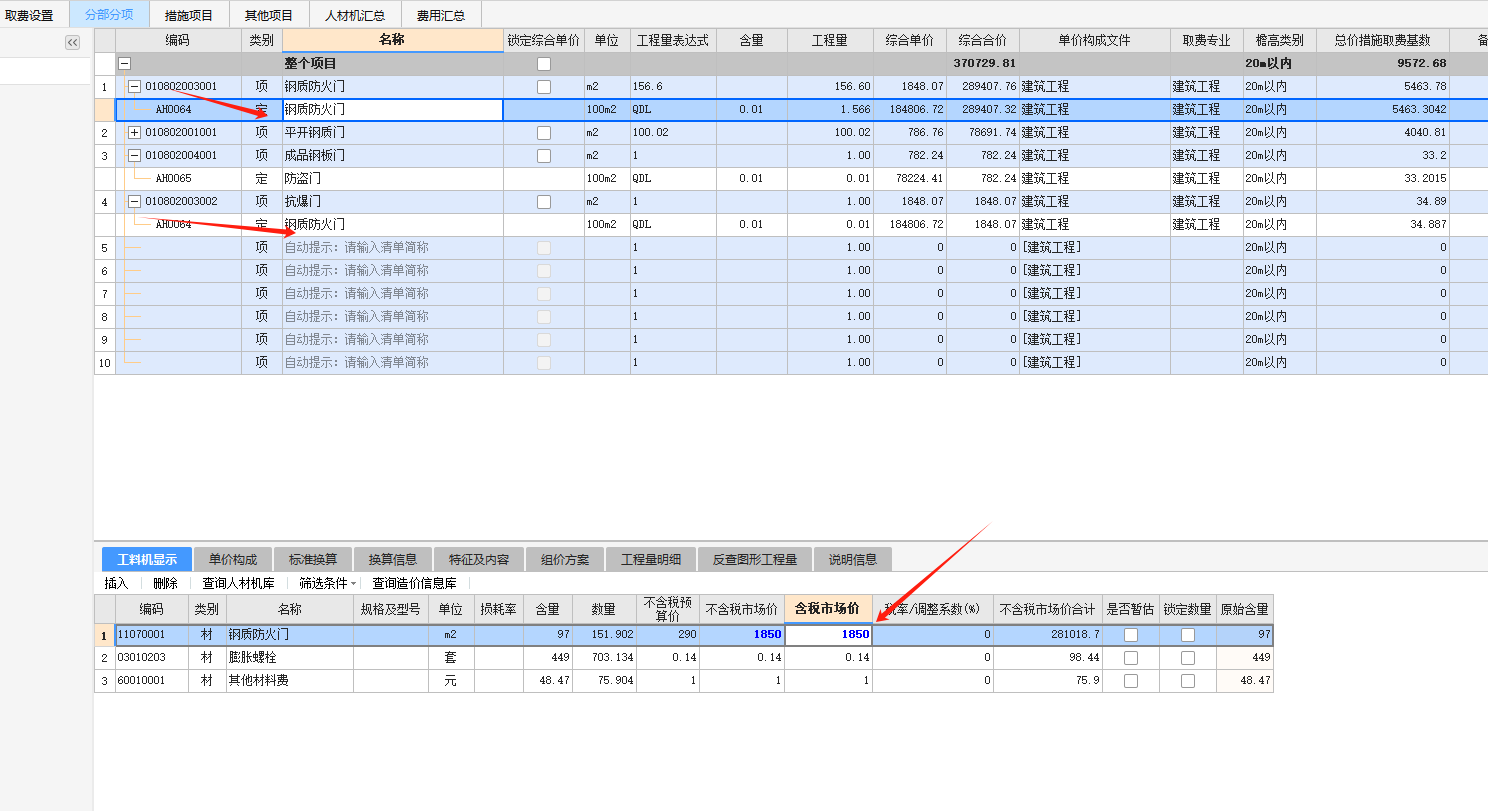
Task: Click the quantity value 703.134
Action: click(611, 657)
